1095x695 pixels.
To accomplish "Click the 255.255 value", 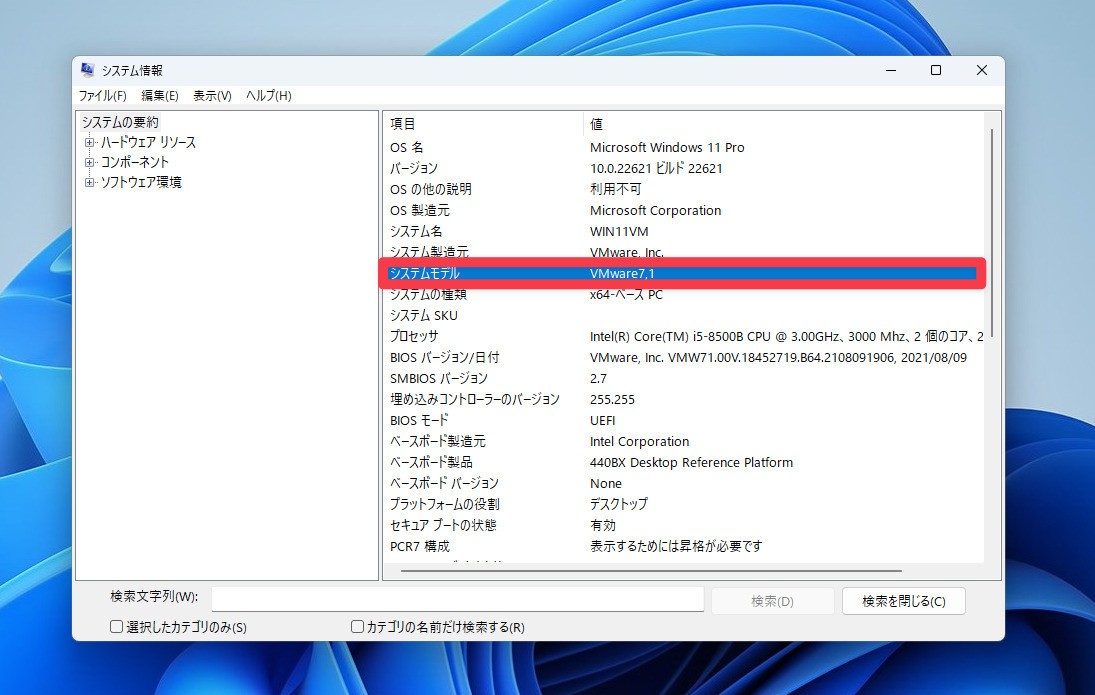I will click(x=612, y=400).
